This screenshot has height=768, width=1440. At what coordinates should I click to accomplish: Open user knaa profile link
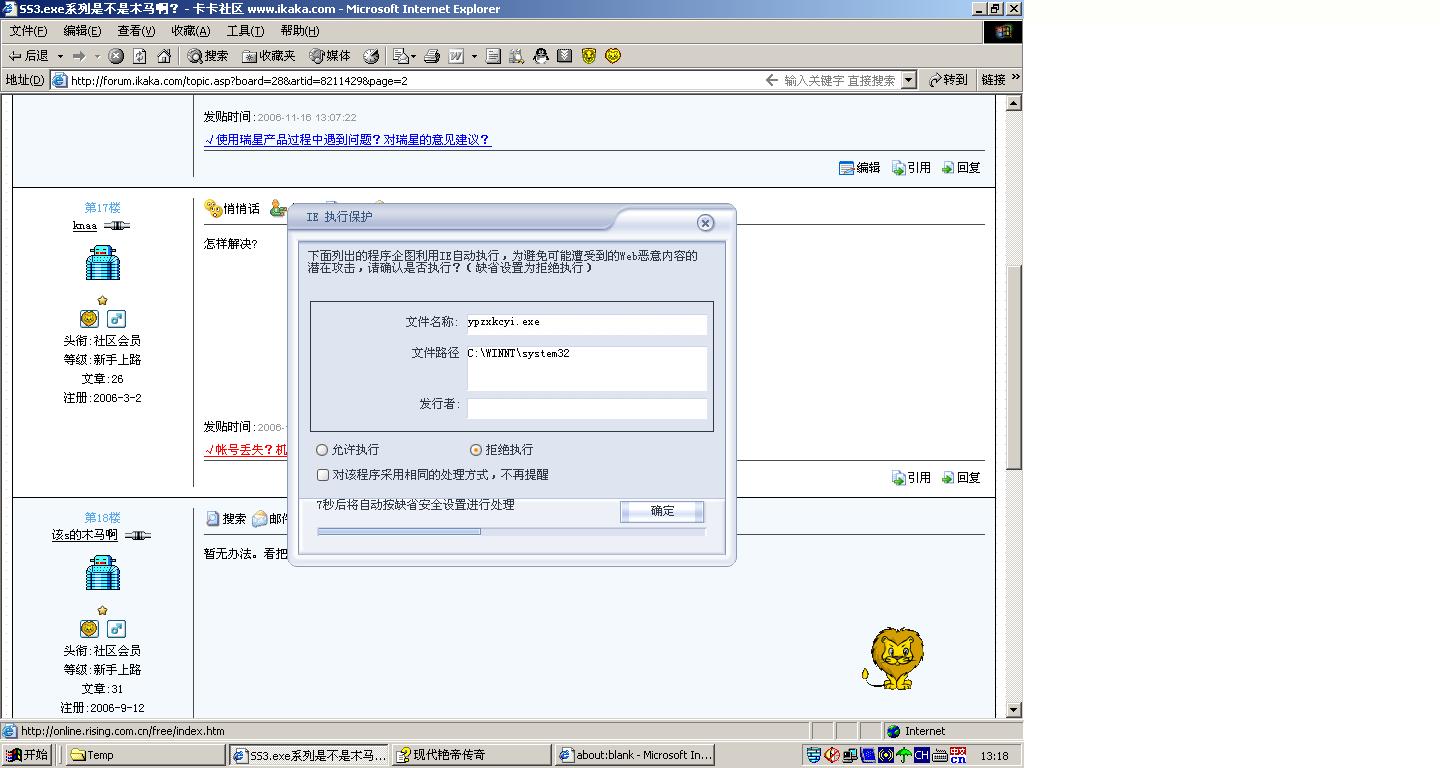[85, 226]
